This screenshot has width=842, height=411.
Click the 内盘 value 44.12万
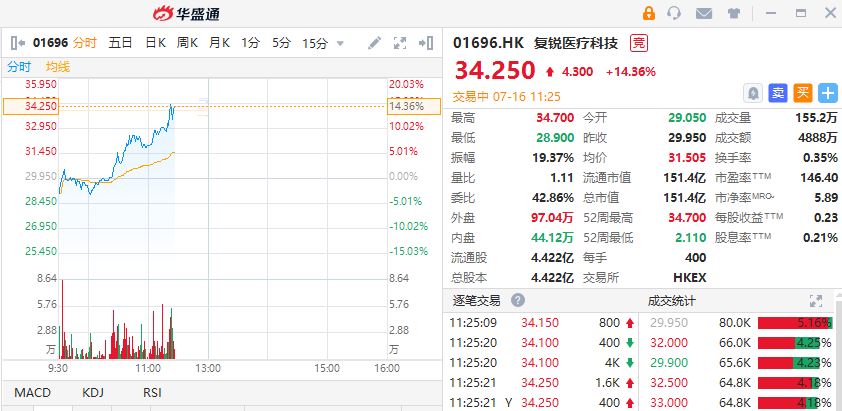click(552, 237)
